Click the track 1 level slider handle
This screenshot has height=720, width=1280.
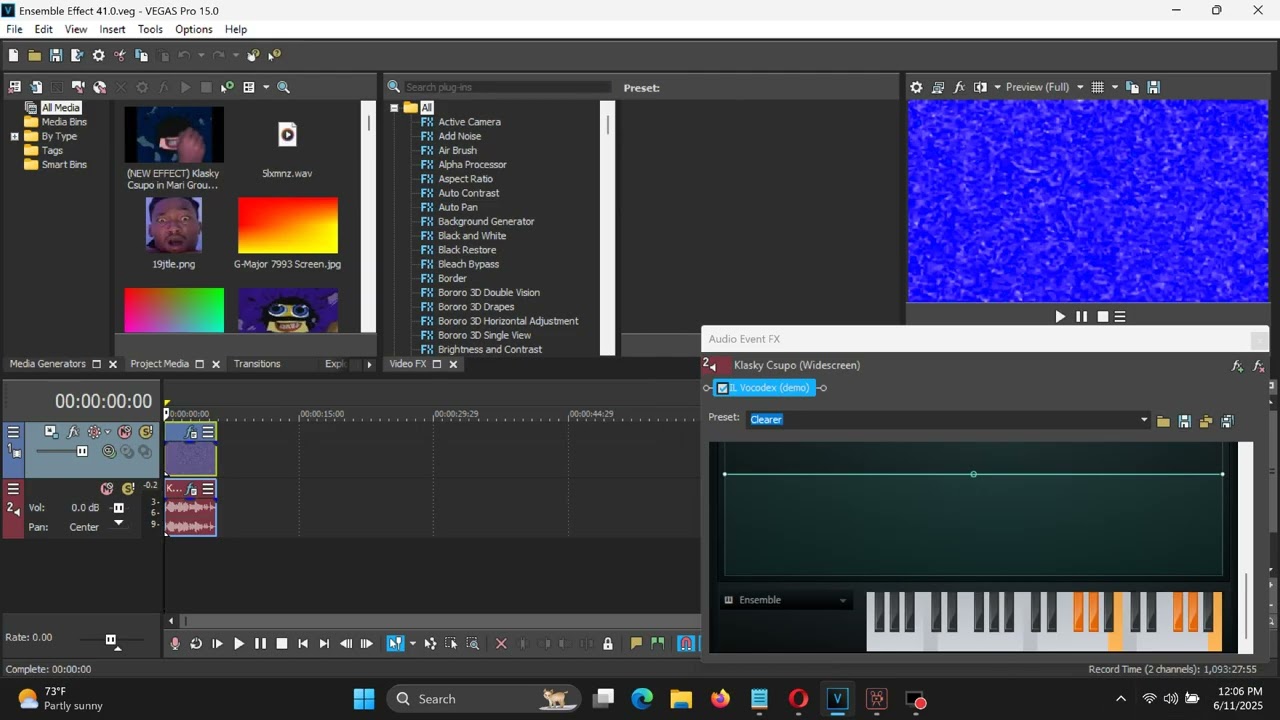click(82, 452)
